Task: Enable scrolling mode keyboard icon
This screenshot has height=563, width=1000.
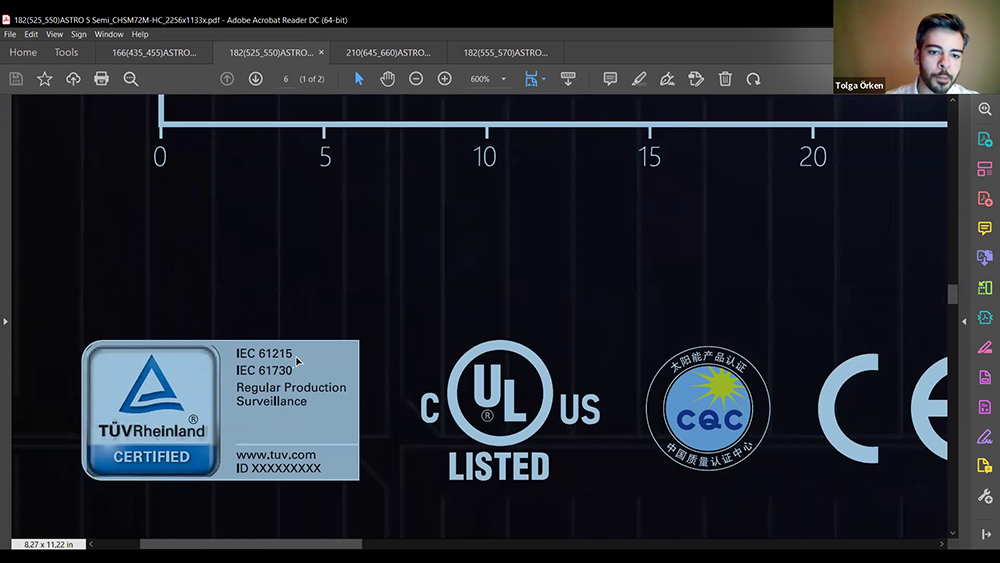Action: coord(568,78)
